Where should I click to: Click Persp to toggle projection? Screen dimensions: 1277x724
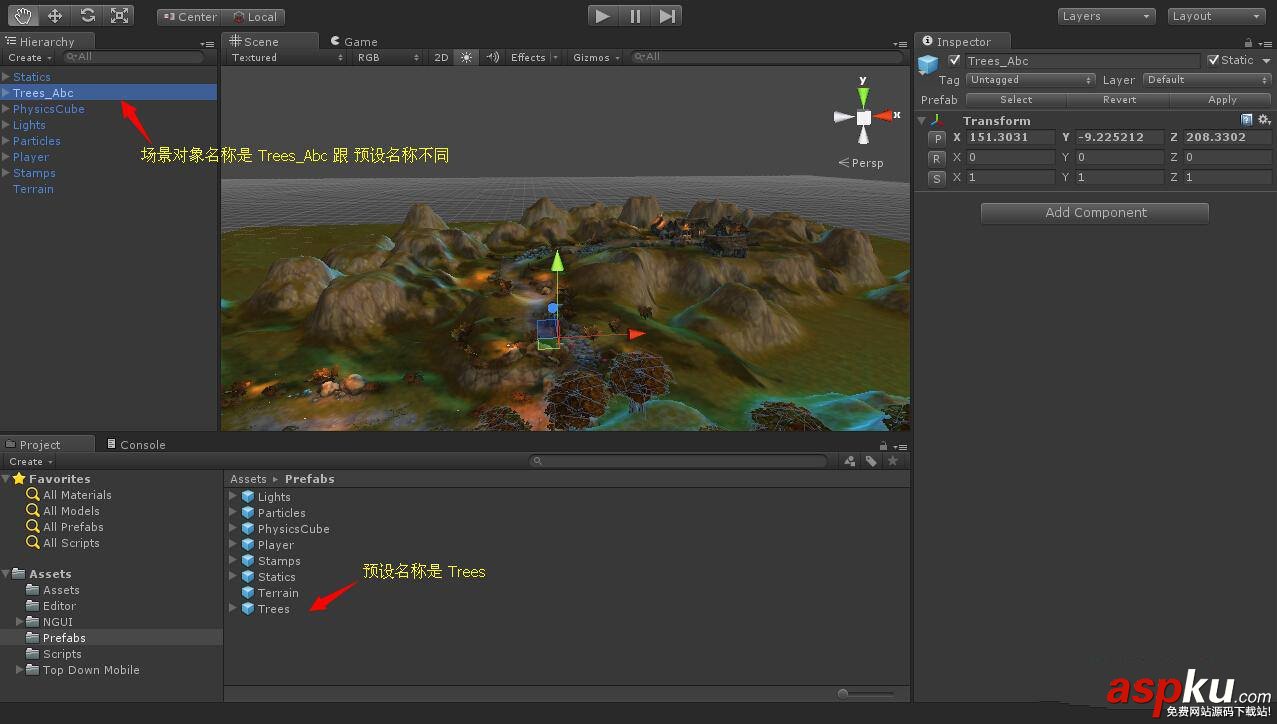(x=861, y=163)
